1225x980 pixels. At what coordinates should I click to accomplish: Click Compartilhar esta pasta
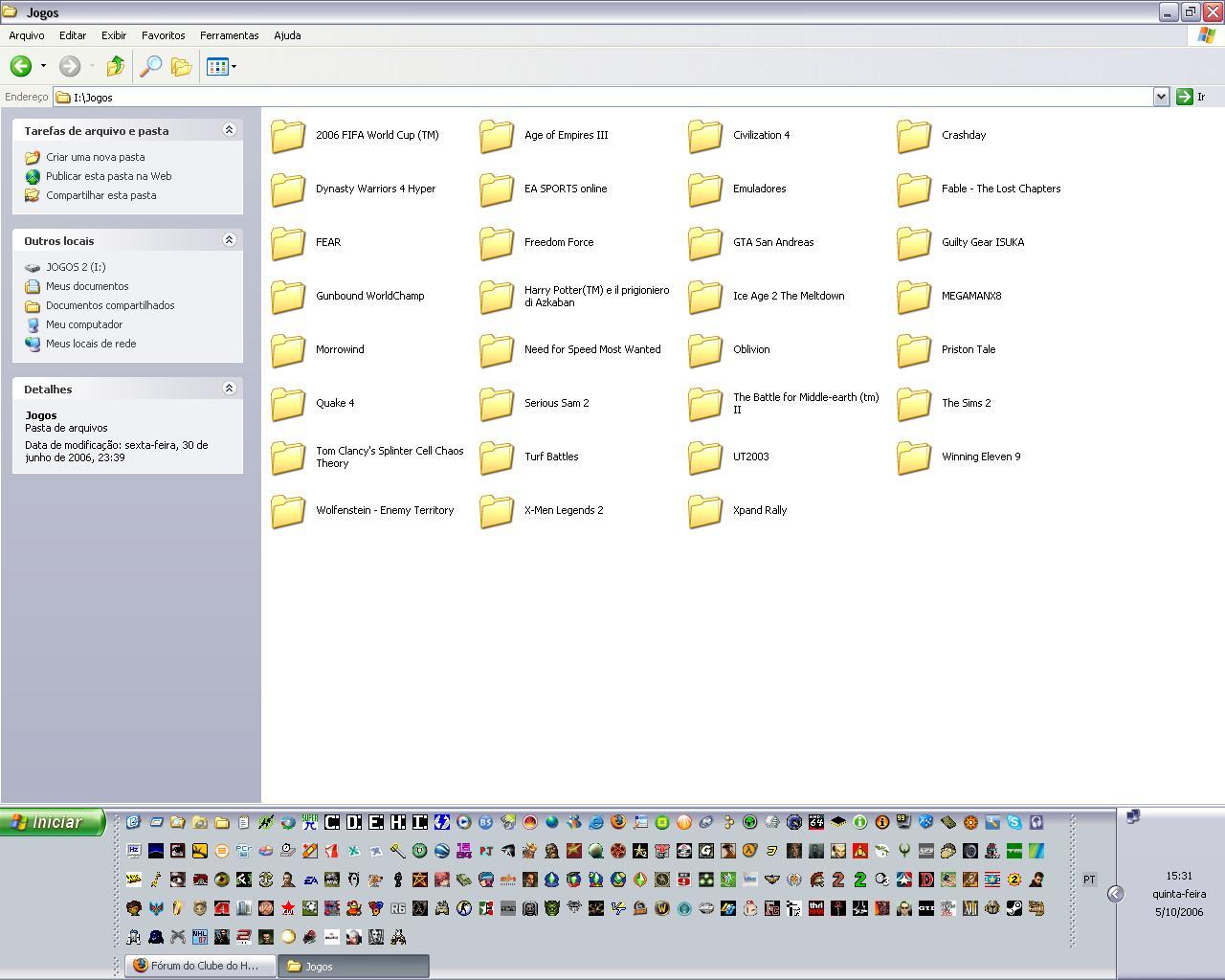tap(101, 195)
